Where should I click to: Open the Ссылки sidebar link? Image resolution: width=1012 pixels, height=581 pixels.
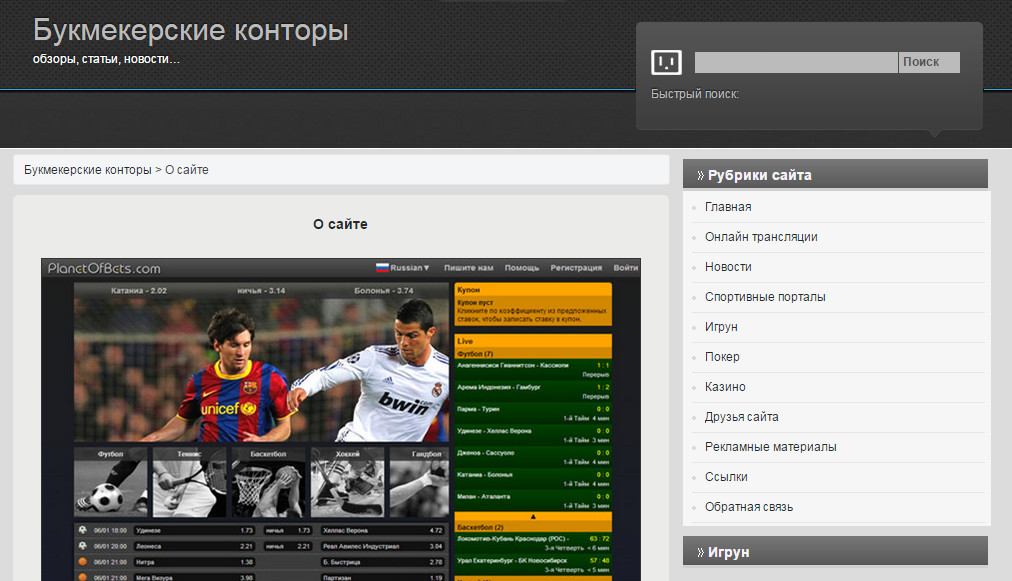pyautogui.click(x=726, y=477)
